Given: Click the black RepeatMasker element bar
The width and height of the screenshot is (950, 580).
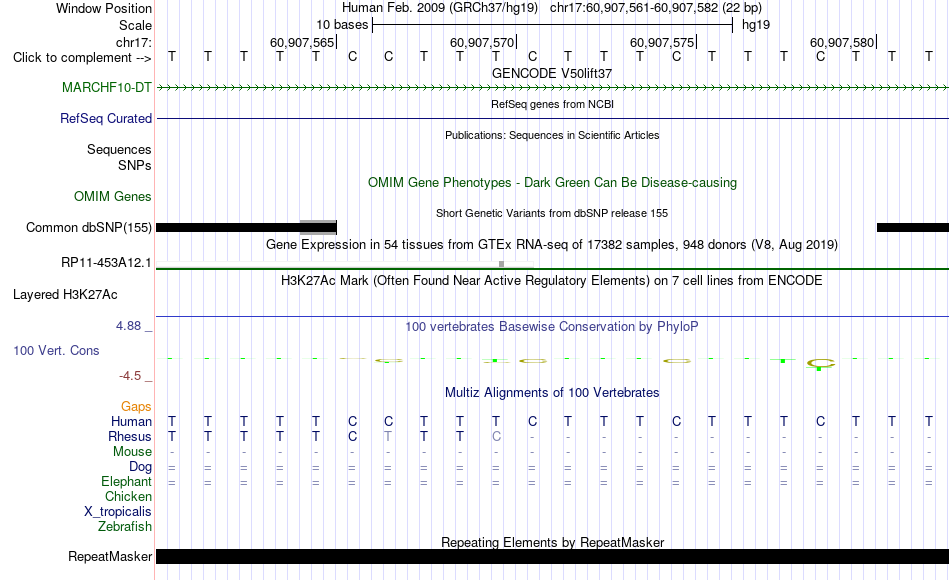Looking at the screenshot, I should [553, 556].
